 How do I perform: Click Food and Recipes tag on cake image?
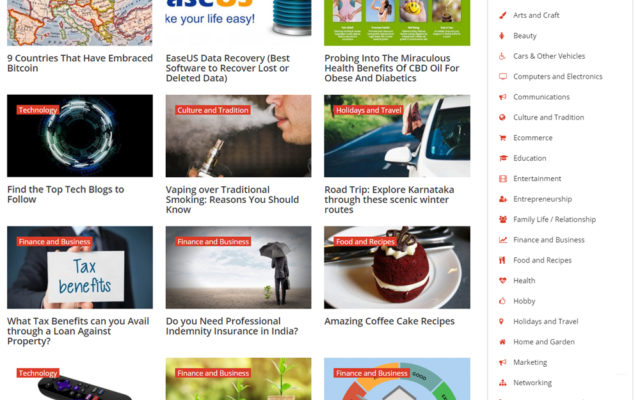[365, 242]
